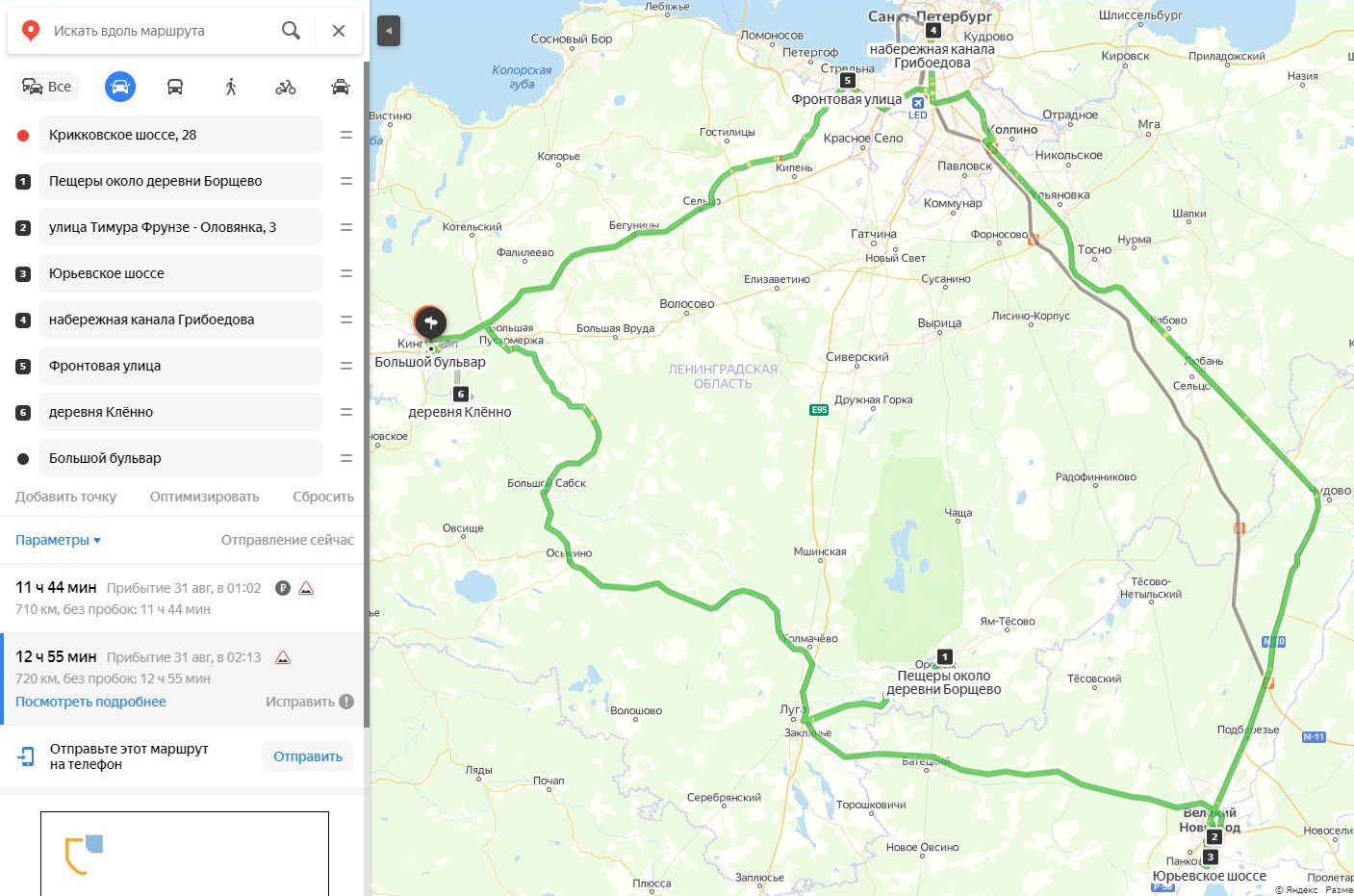The height and width of the screenshot is (896, 1354).
Task: Select the 11 ч 44 мин route option
Action: (x=183, y=598)
